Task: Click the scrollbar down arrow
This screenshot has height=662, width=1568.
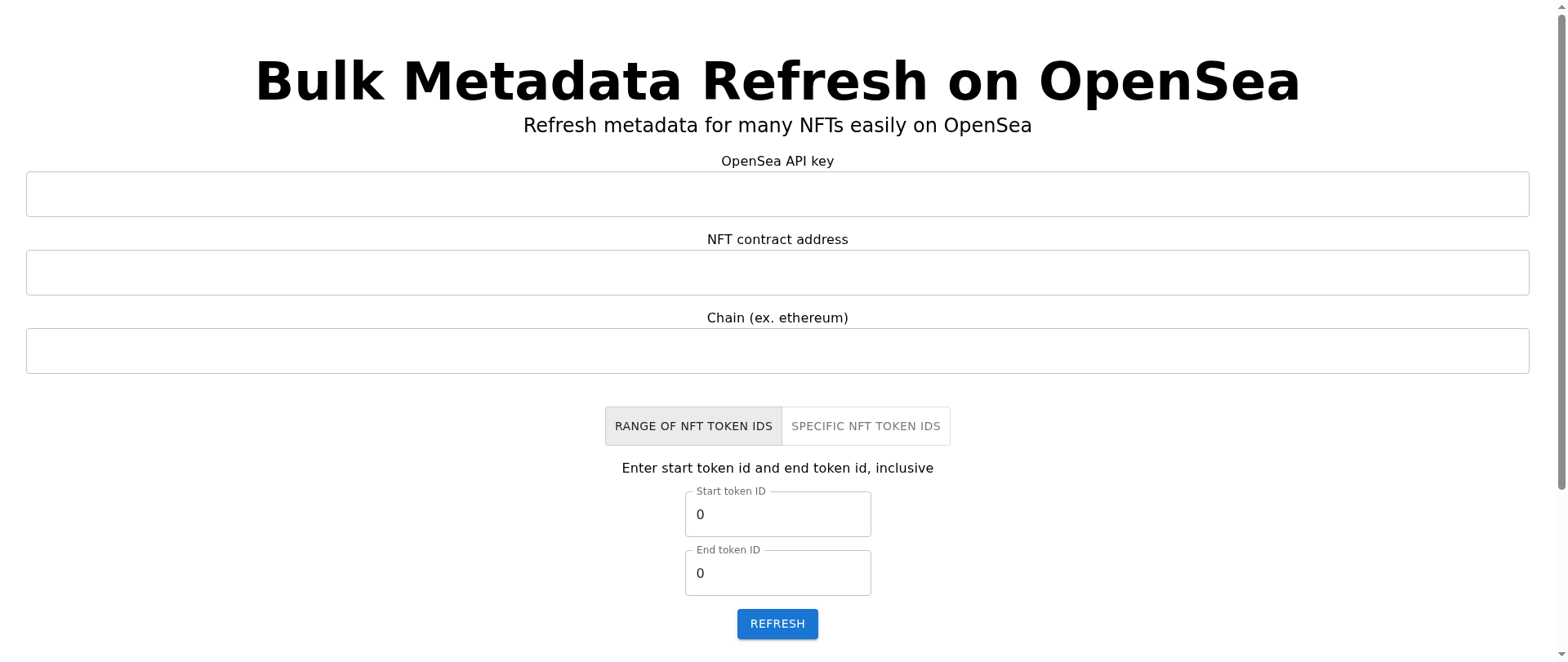Action: point(1561,655)
